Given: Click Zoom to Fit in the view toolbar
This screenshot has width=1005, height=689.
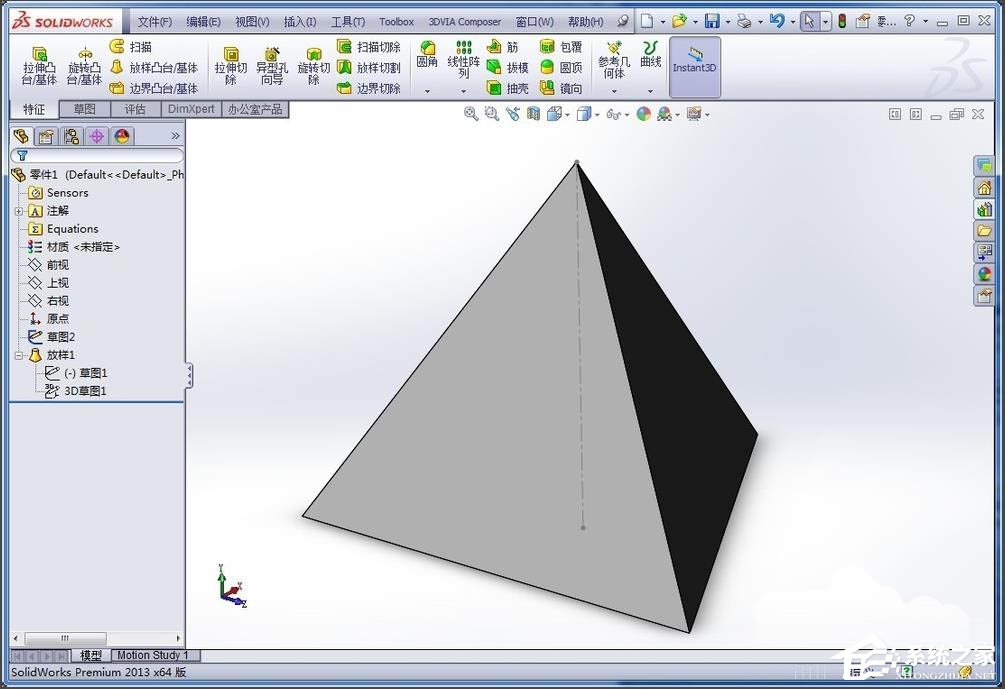Looking at the screenshot, I should pyautogui.click(x=470, y=113).
